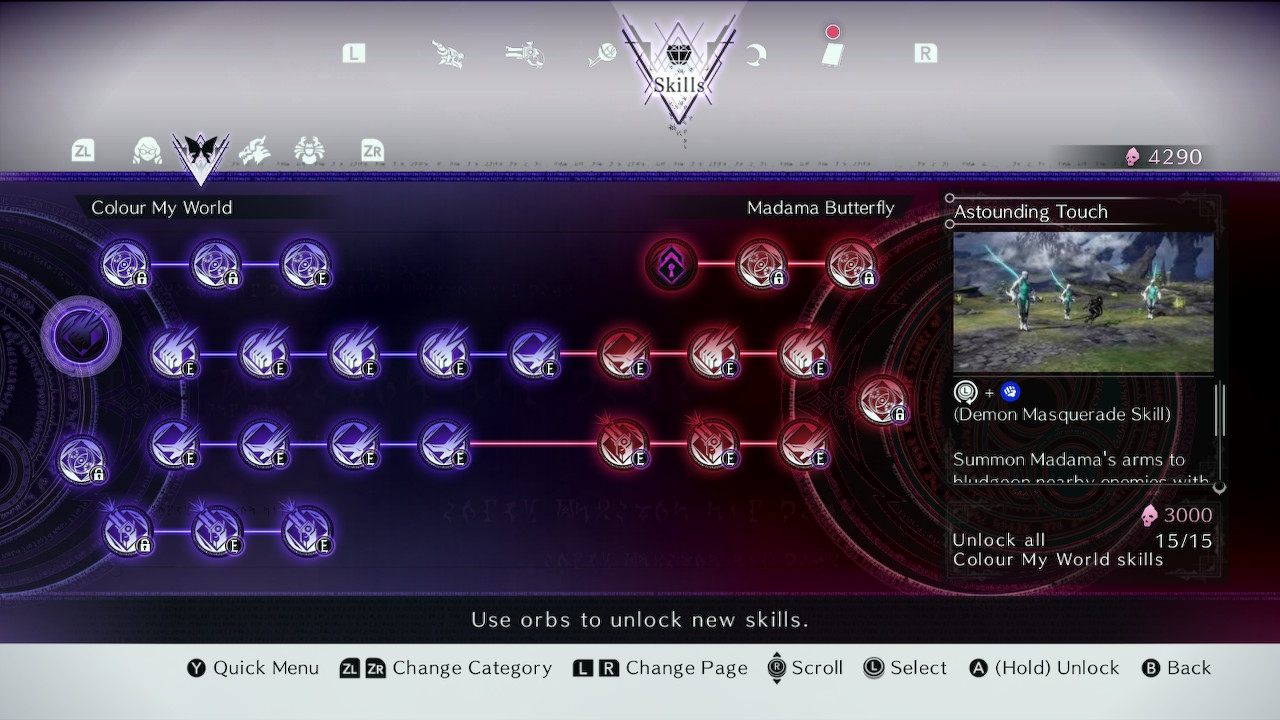
Task: Select first locked node in top purple row
Action: click(126, 264)
